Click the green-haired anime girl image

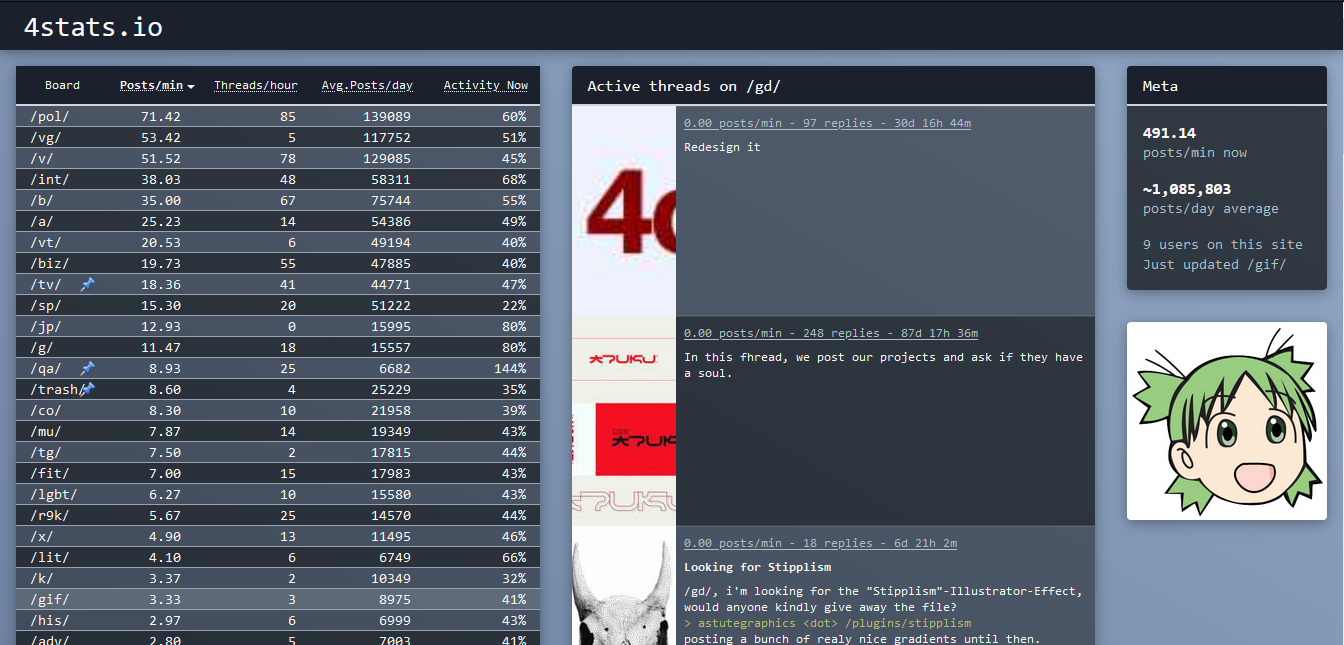(1227, 421)
